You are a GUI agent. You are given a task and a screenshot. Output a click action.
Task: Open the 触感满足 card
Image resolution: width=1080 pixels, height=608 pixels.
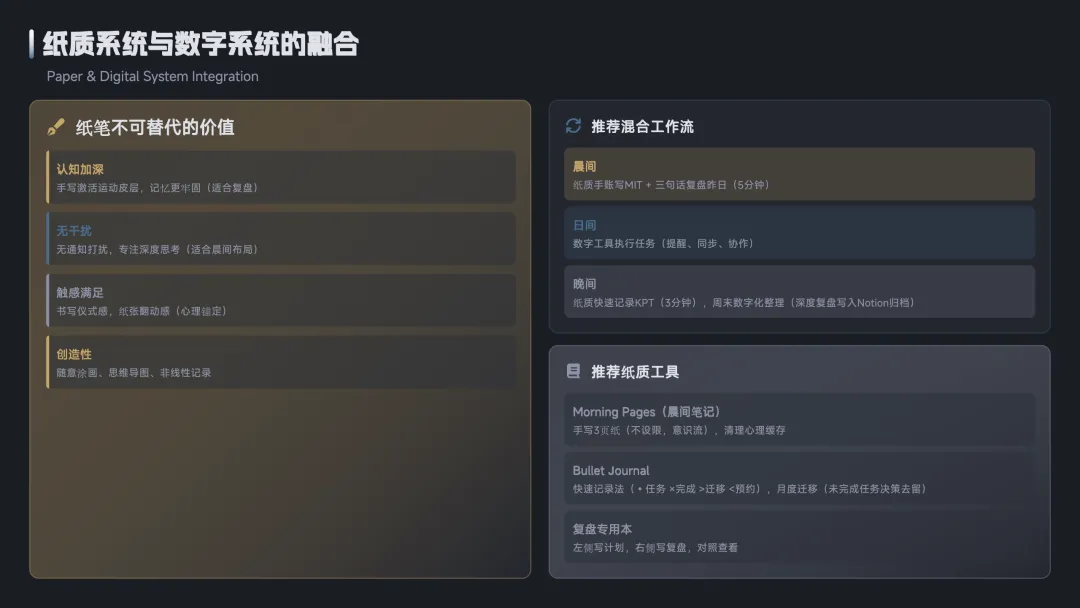tap(281, 300)
